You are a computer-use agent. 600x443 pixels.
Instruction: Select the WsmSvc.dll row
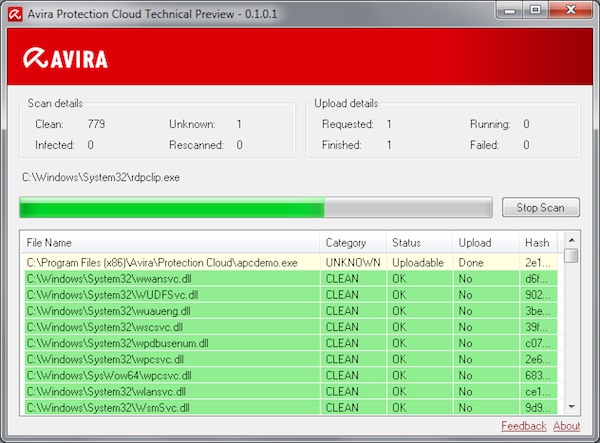point(289,407)
